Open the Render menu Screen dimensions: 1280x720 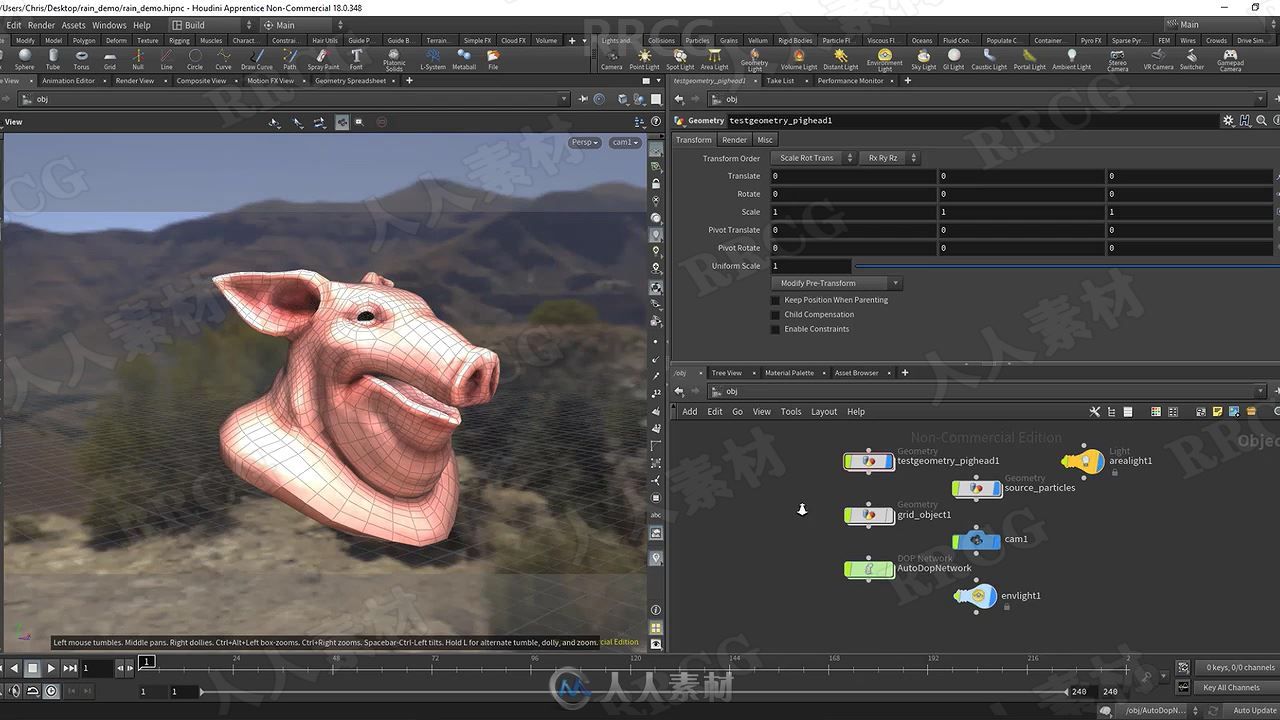[x=41, y=25]
